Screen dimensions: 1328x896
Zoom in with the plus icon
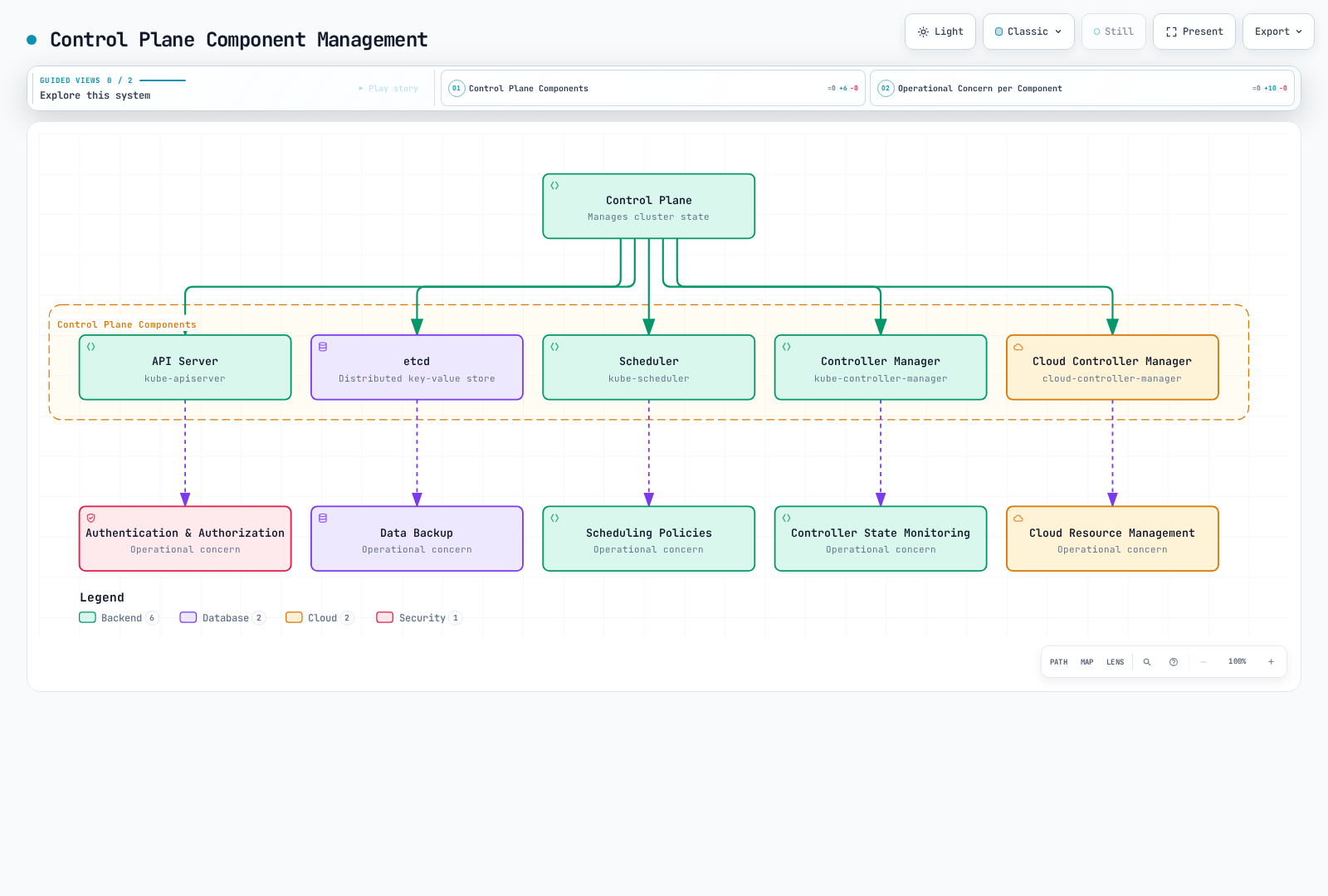coord(1271,662)
